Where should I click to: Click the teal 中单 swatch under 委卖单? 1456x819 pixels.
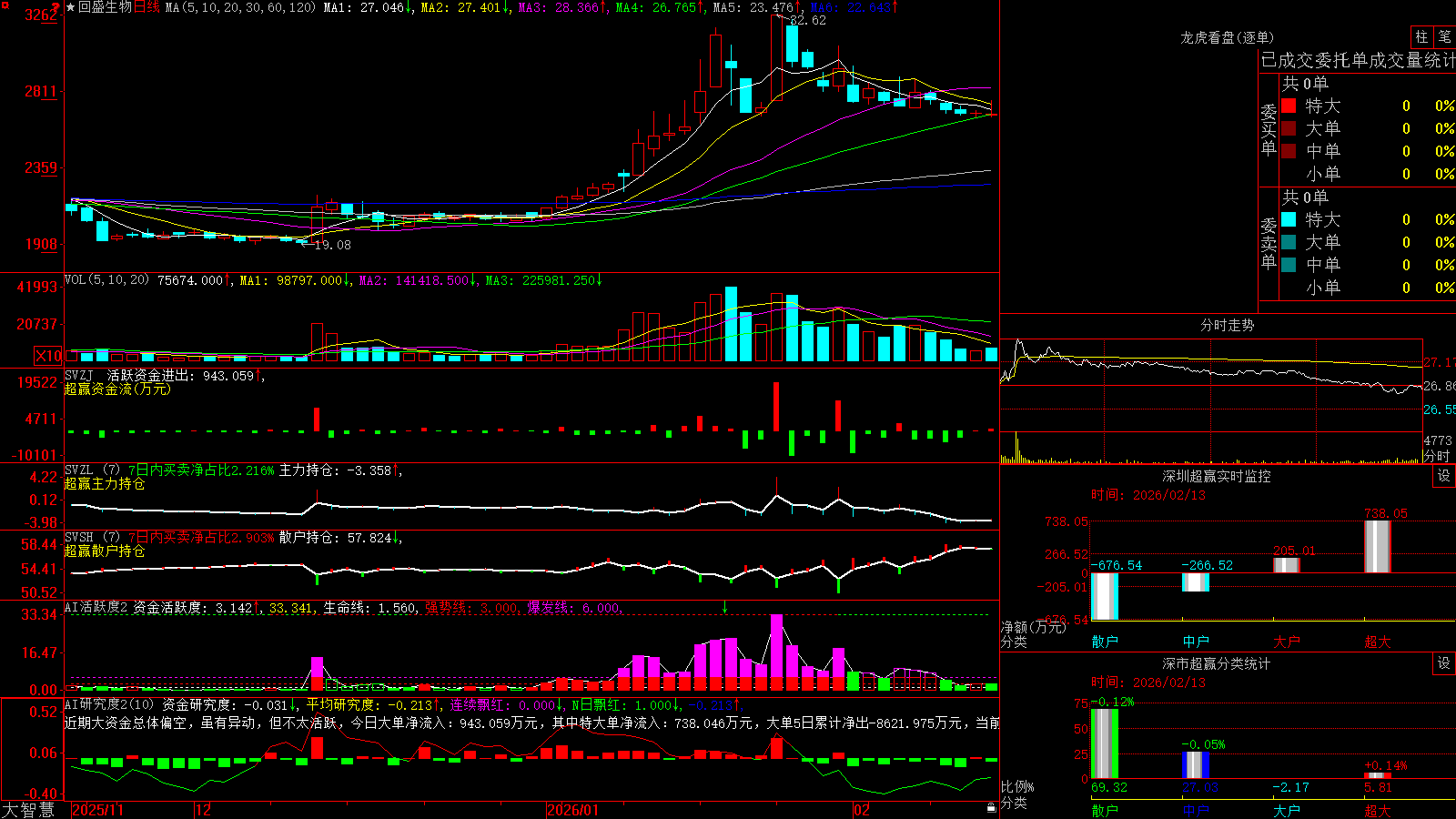(1289, 265)
